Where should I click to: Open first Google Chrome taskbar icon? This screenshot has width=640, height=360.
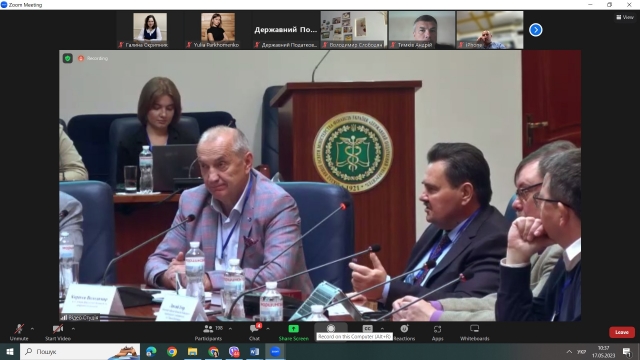pyautogui.click(x=172, y=351)
